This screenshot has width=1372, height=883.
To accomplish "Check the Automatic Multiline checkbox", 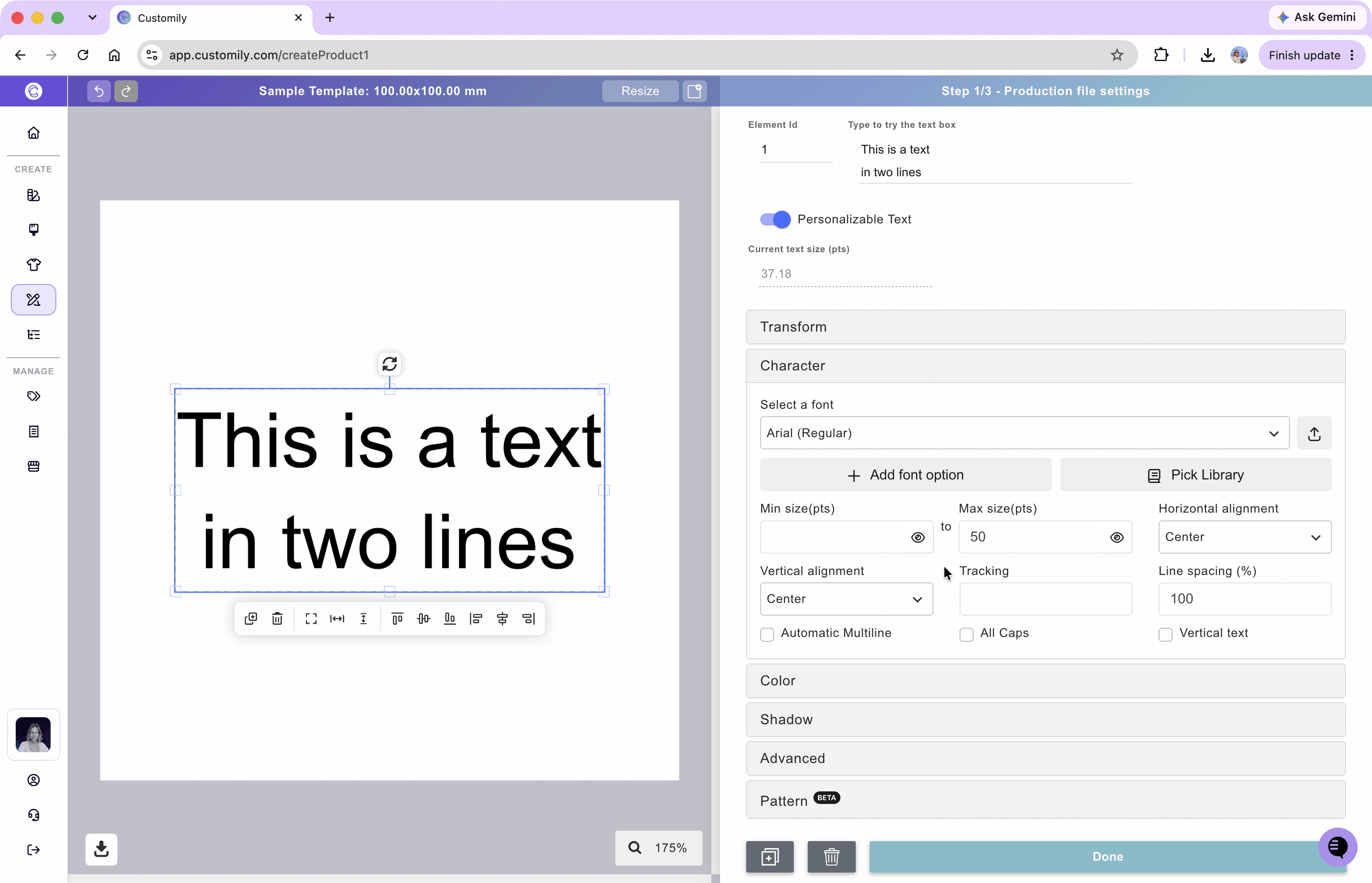I will [x=767, y=634].
